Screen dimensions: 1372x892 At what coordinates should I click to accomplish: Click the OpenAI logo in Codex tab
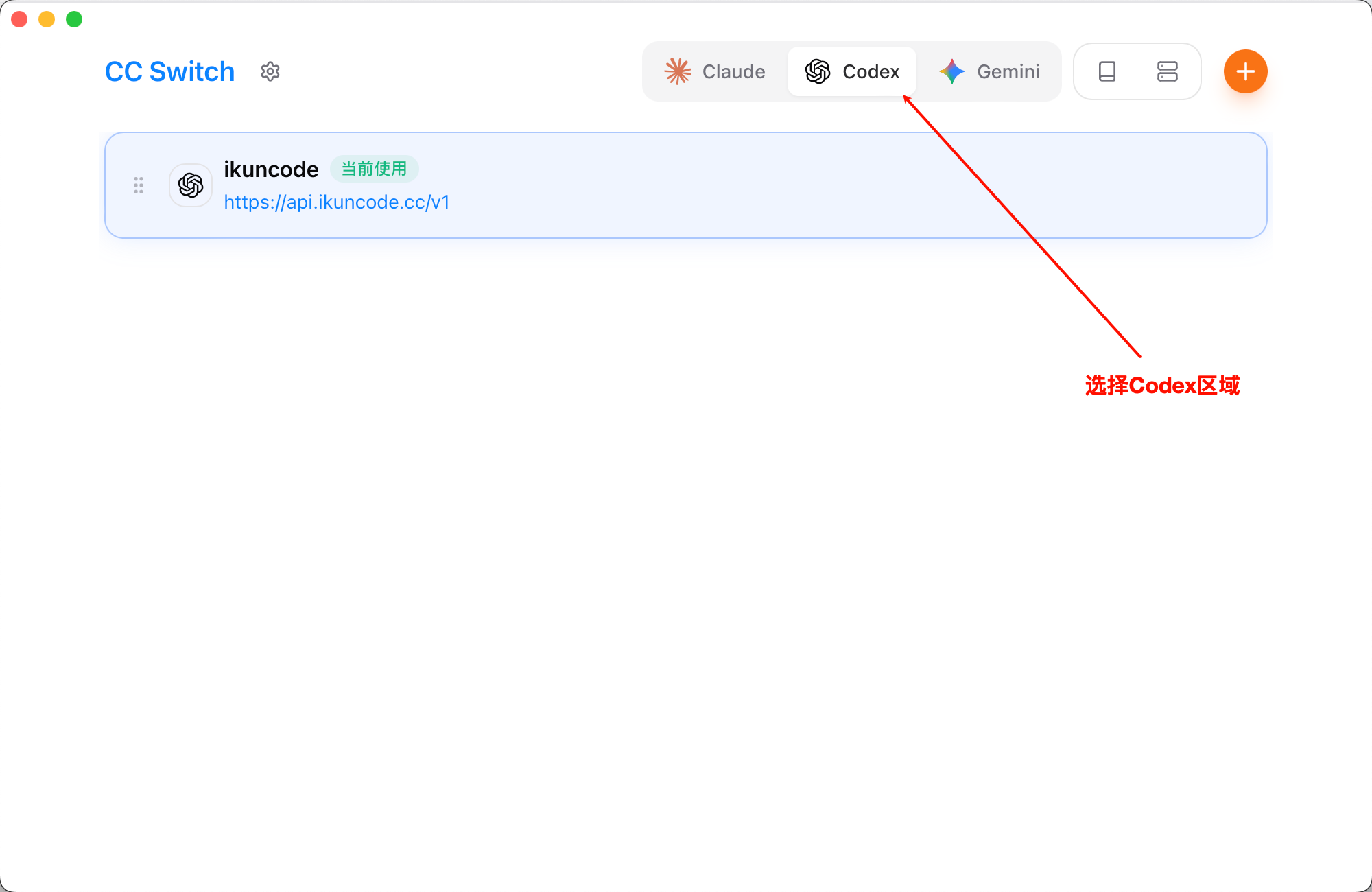tap(818, 71)
